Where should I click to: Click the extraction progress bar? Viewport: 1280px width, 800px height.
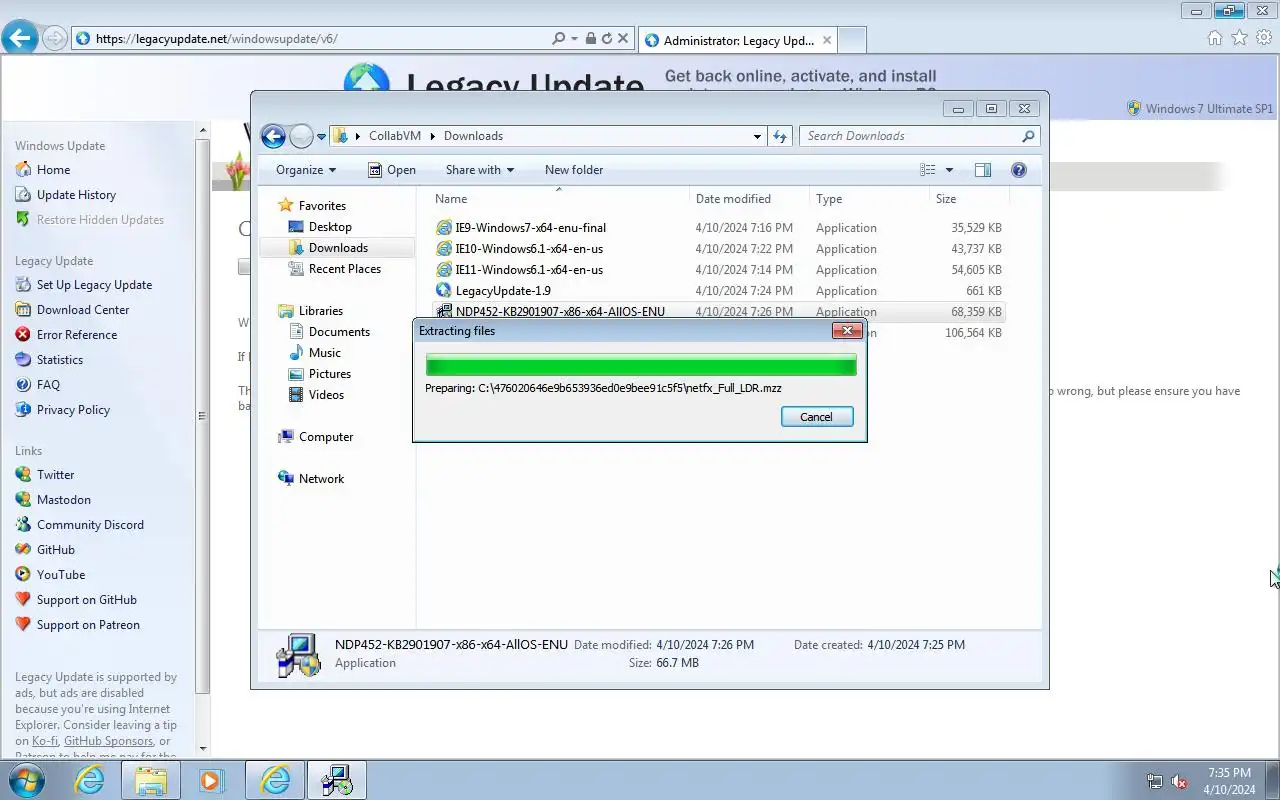point(641,365)
